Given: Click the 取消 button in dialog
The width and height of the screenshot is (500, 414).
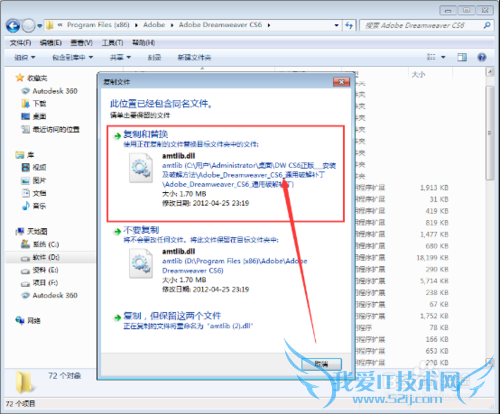Looking at the screenshot, I should pyautogui.click(x=321, y=364).
